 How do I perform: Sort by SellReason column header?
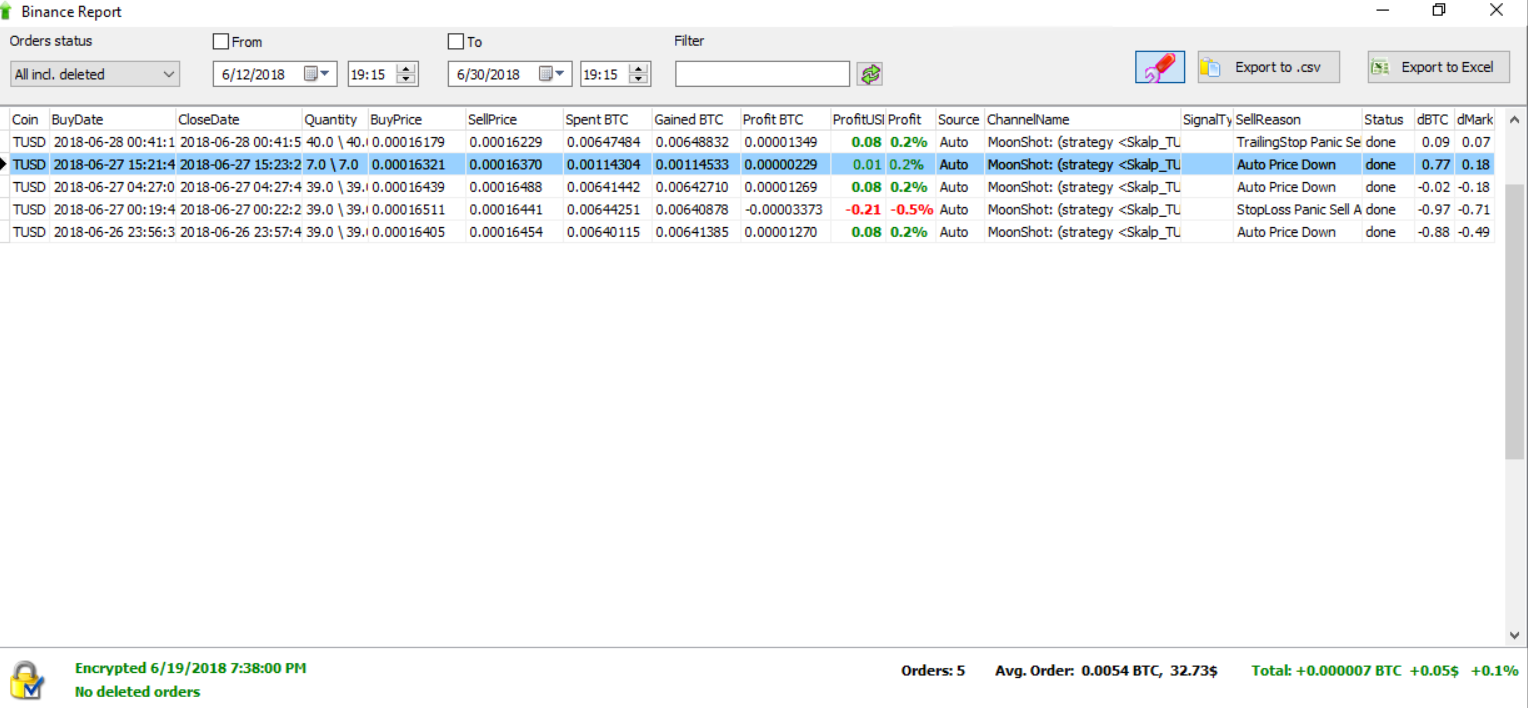click(1297, 119)
